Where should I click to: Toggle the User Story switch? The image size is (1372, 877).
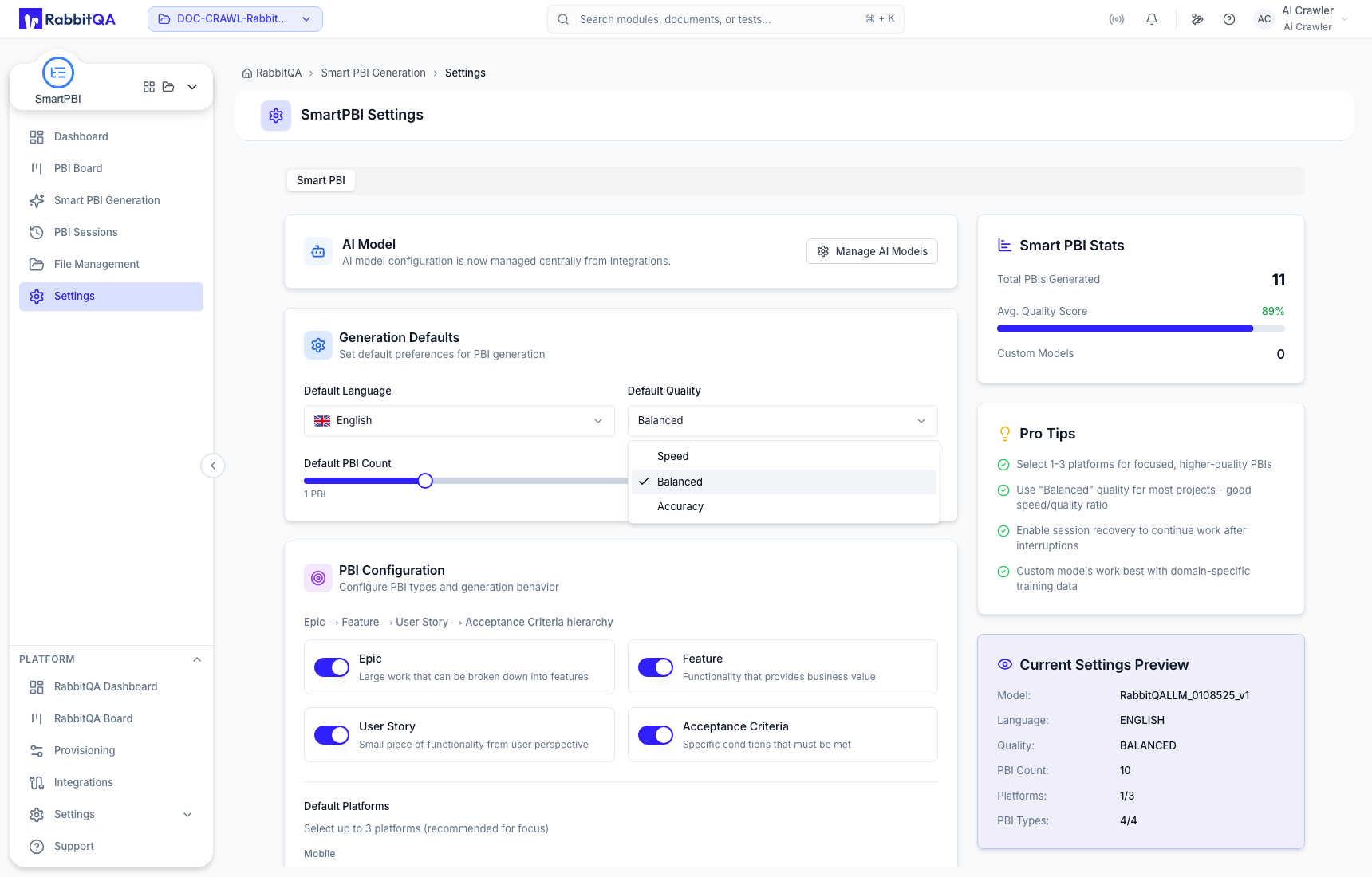click(x=332, y=735)
